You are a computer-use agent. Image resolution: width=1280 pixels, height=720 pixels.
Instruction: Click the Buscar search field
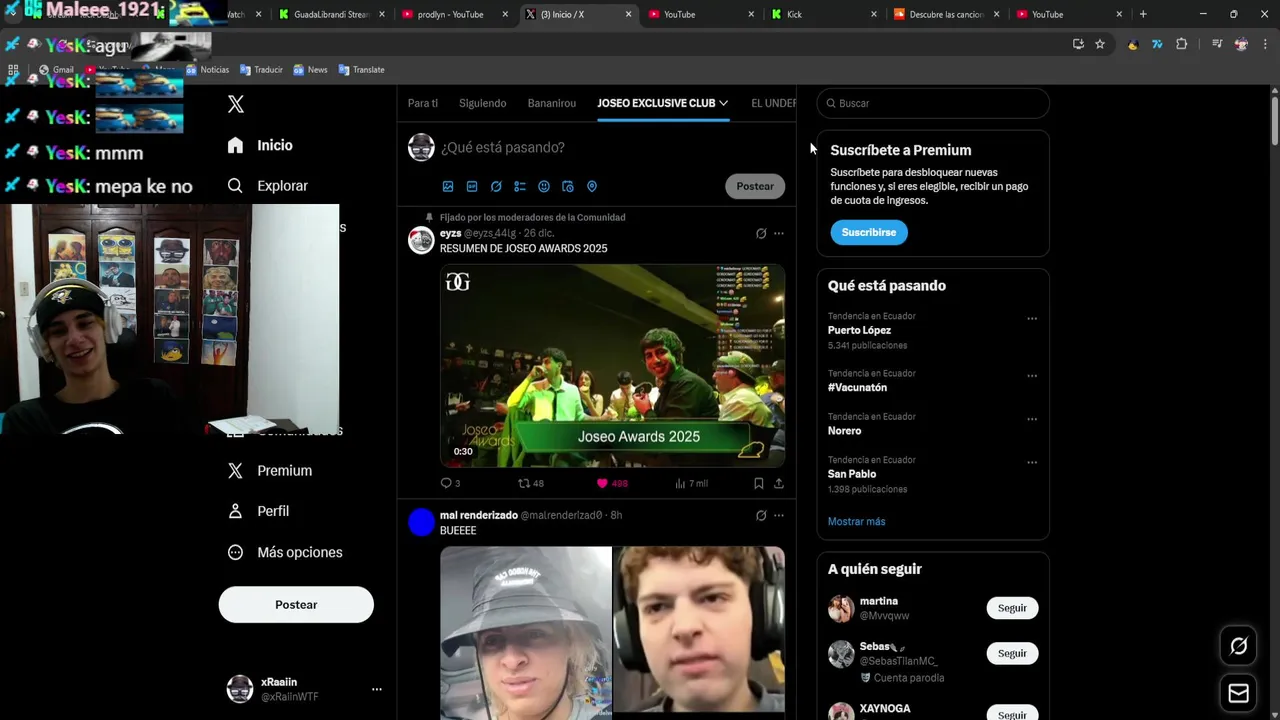pyautogui.click(x=933, y=103)
